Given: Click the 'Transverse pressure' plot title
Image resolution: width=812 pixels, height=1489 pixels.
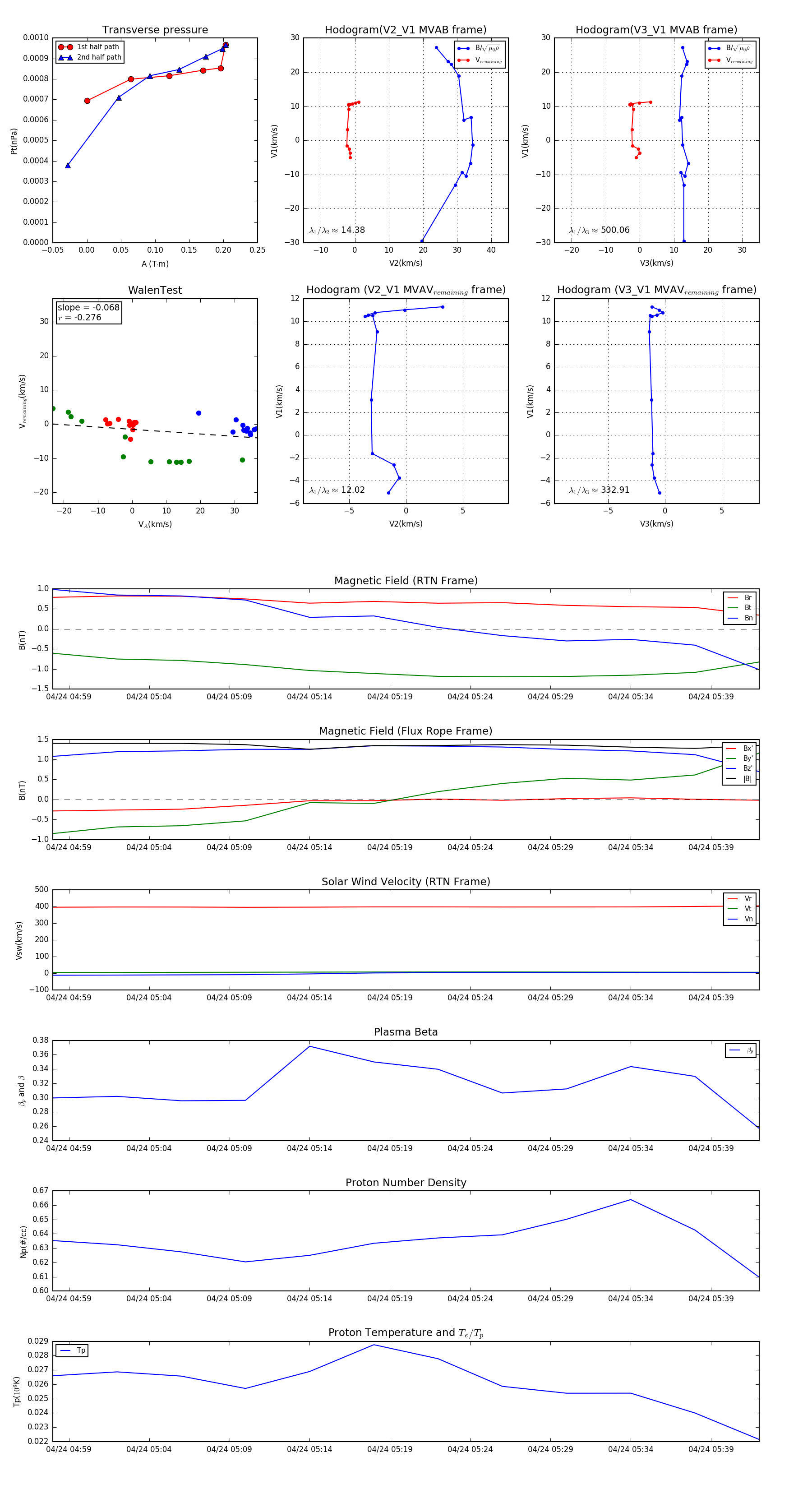Looking at the screenshot, I should coord(155,29).
